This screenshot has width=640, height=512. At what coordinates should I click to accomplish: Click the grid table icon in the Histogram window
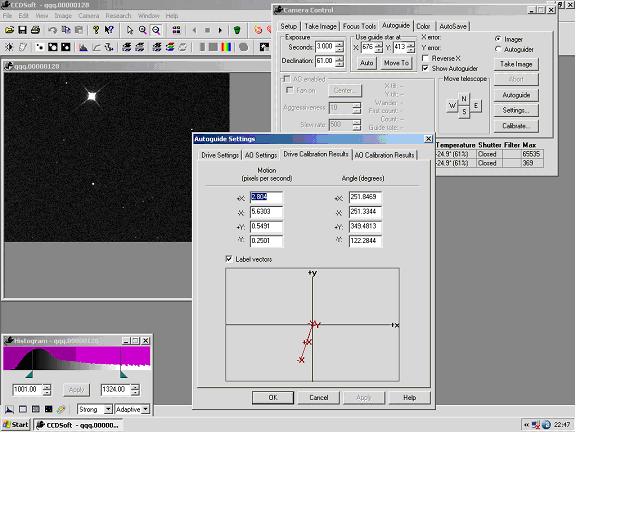pyautogui.click(x=36, y=409)
